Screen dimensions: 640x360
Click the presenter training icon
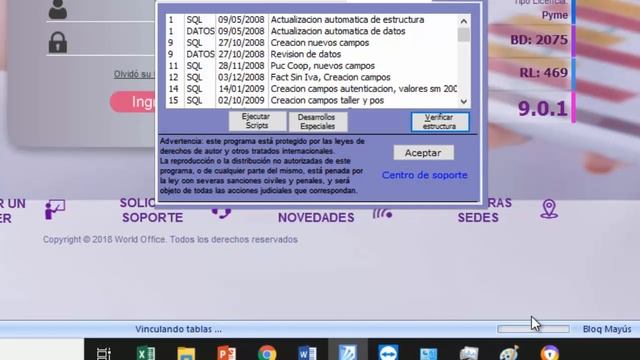[x=54, y=209]
